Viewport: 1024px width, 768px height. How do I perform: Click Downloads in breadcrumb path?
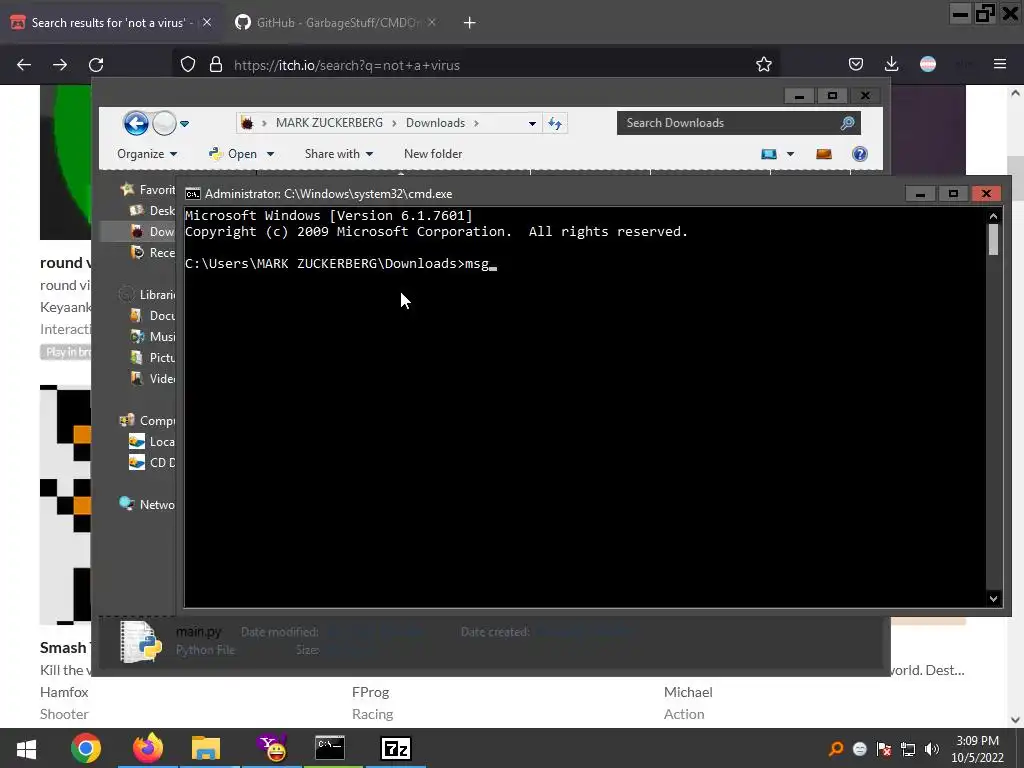click(x=435, y=123)
